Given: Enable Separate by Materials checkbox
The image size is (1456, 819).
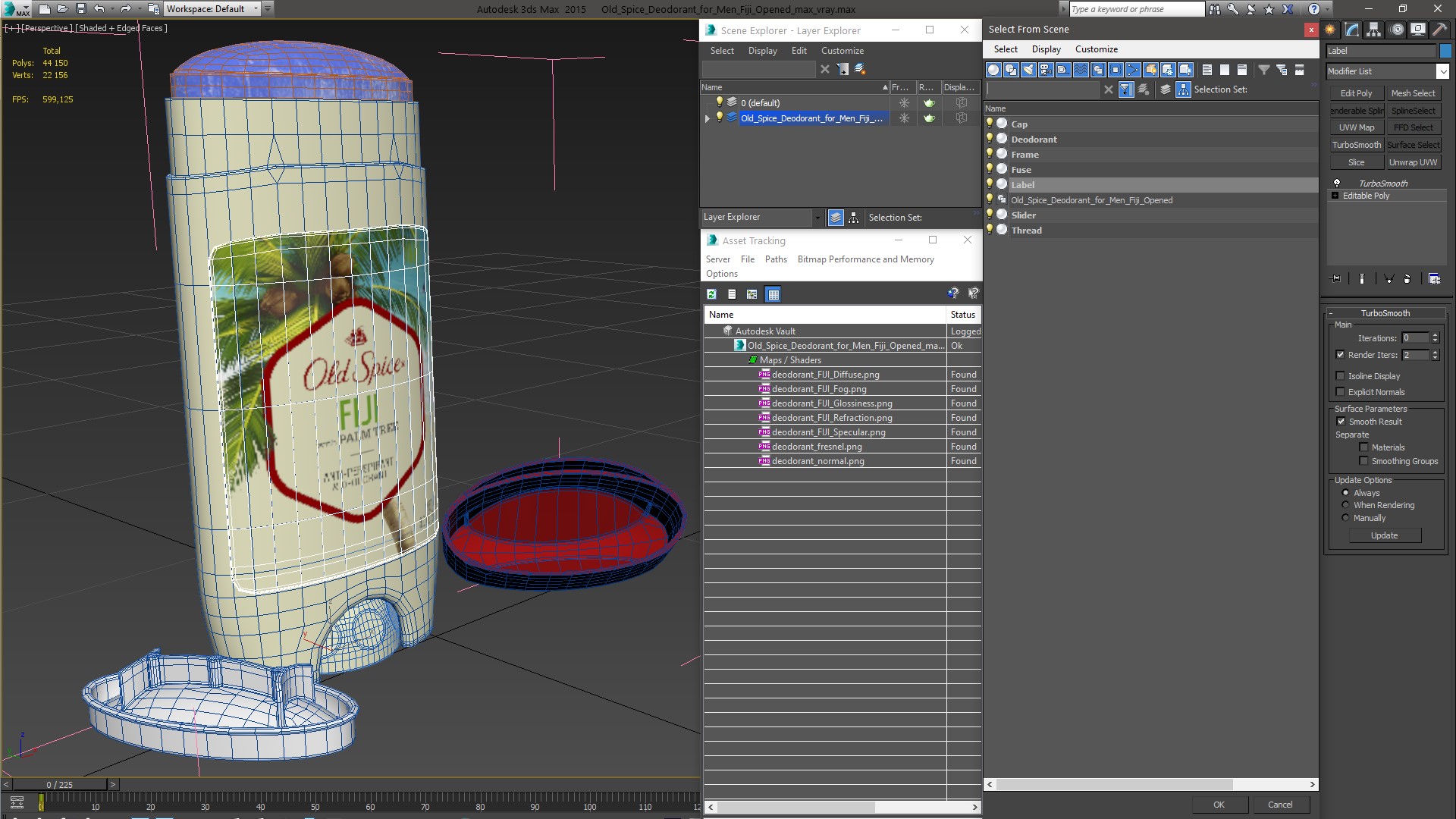Looking at the screenshot, I should [x=1363, y=447].
